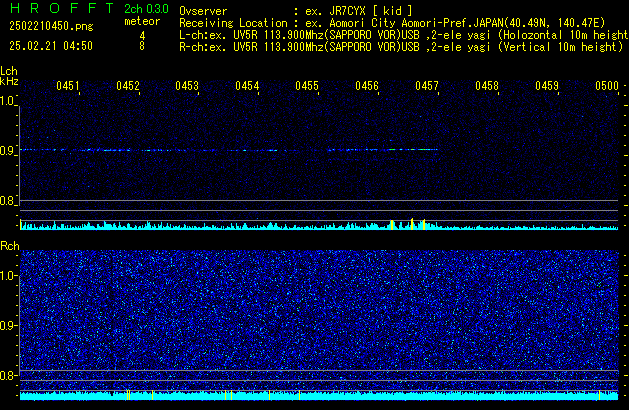This screenshot has width=629, height=410.
Task: Click the 'Lch' channel label
Action: (9, 71)
